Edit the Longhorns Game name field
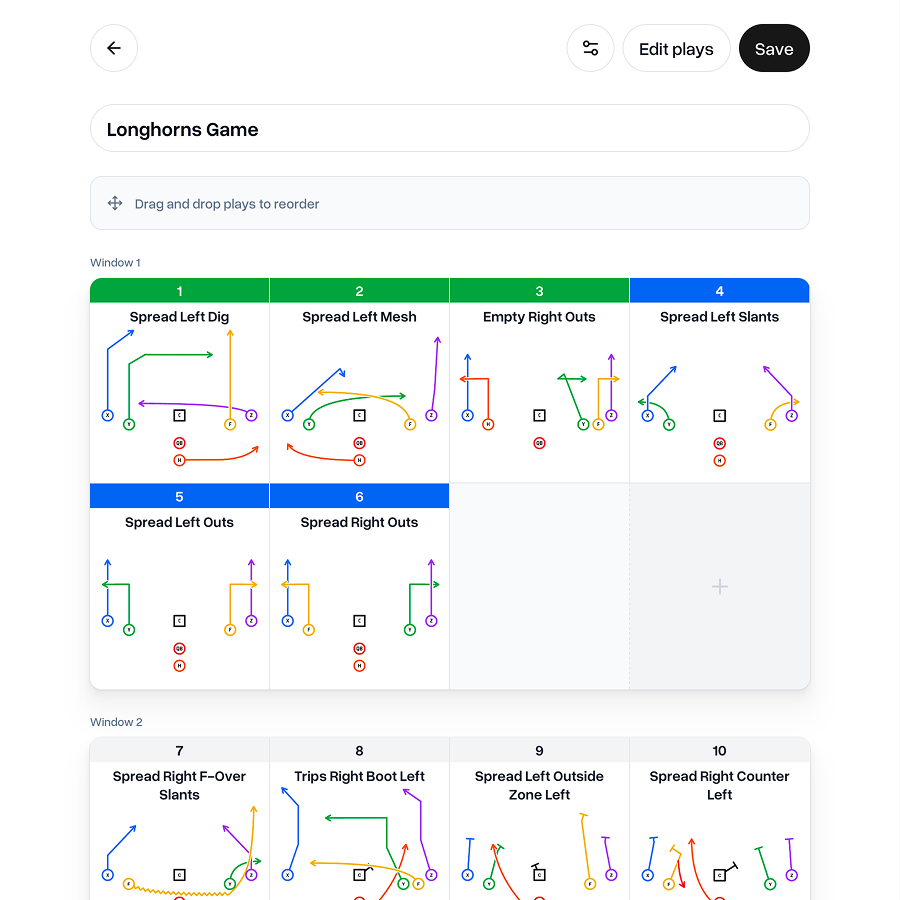This screenshot has width=900, height=900. 449,129
